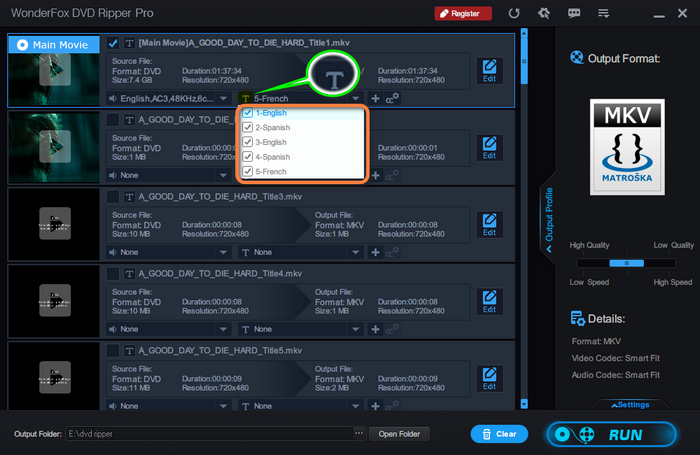Open audio None dropdown for Title3
This screenshot has width=700, height=455.
point(223,252)
